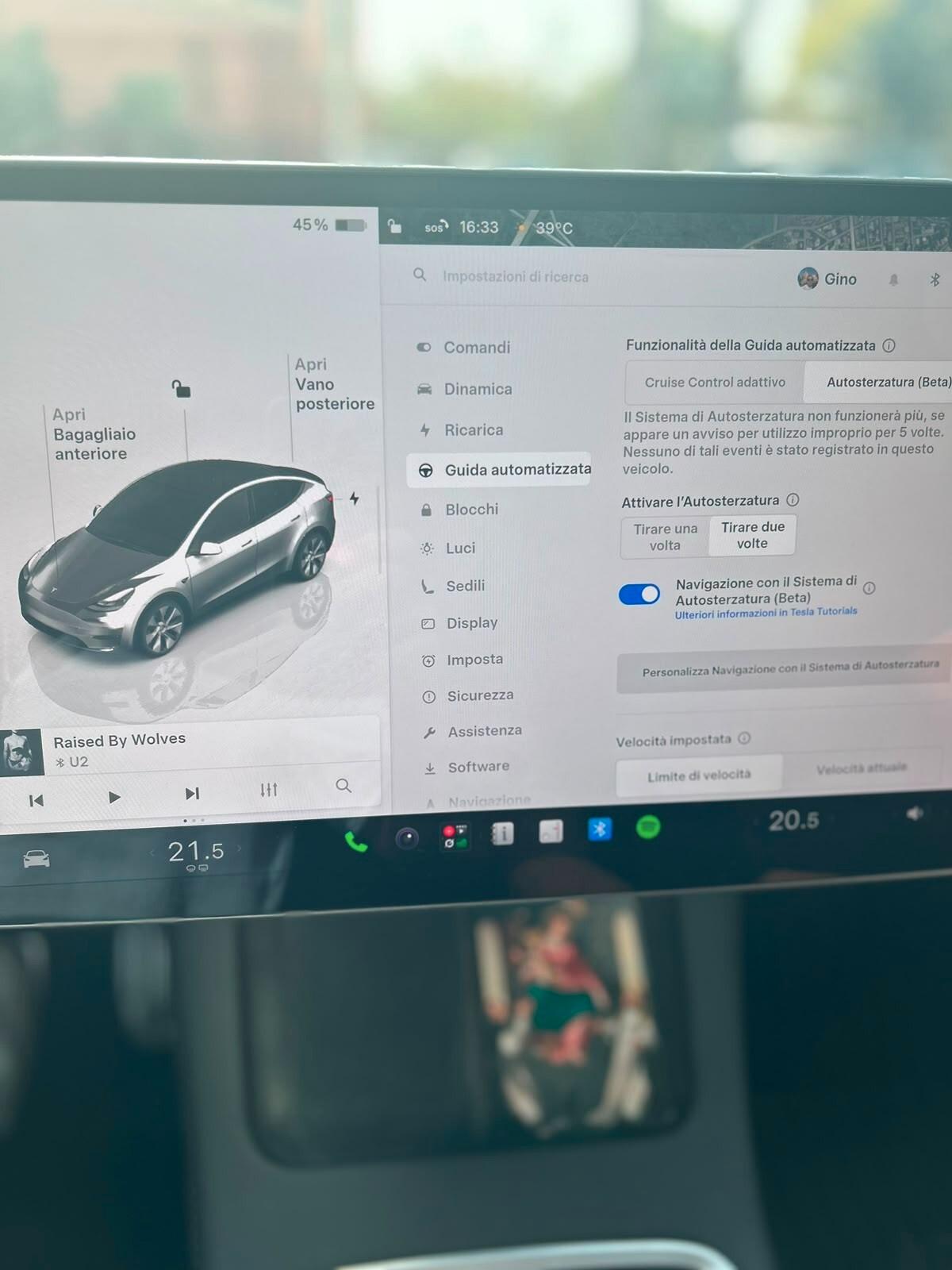Open the Assistenza settings section
This screenshot has width=952, height=1270.
point(472,731)
